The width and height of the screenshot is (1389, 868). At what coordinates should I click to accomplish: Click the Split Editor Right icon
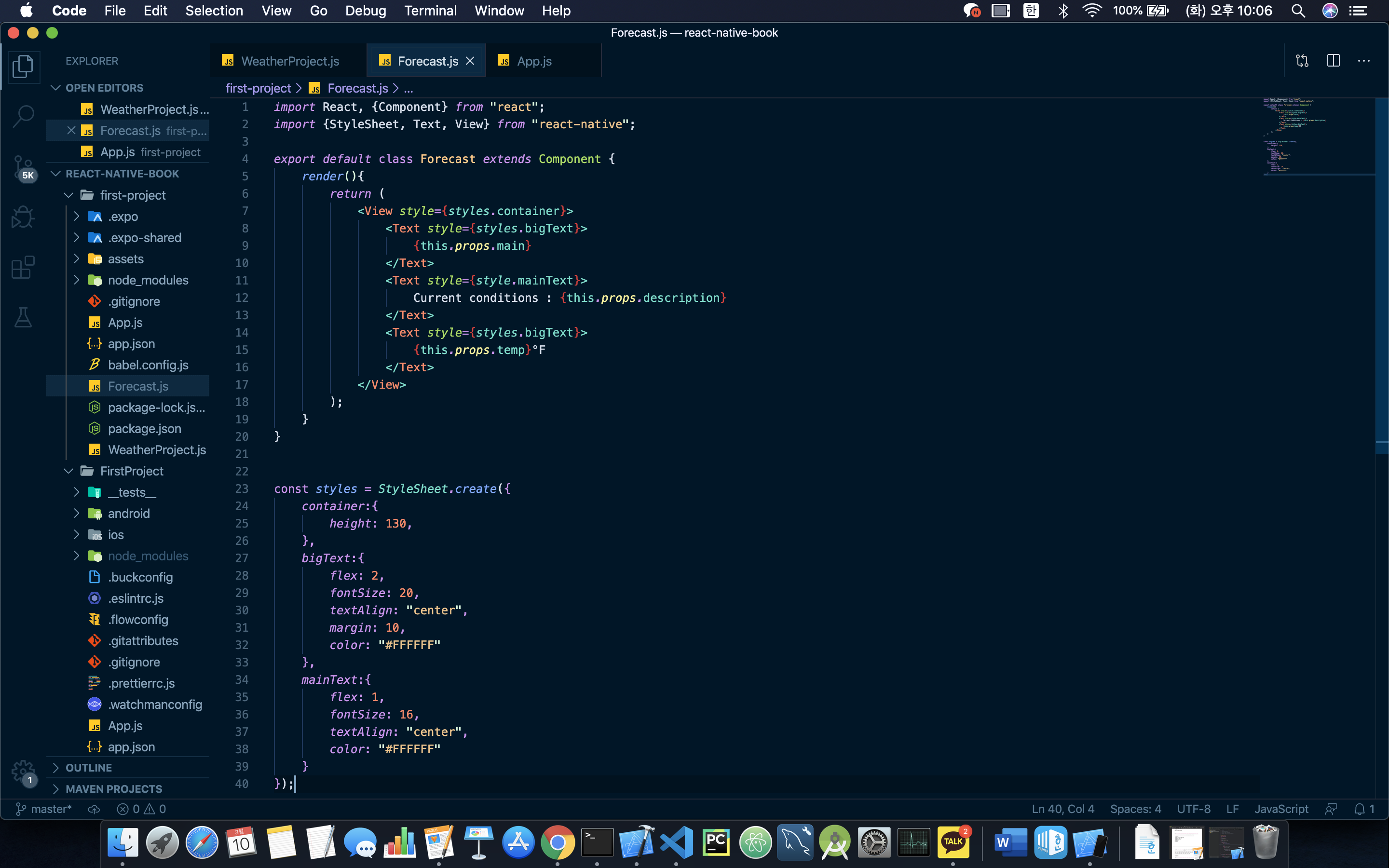1333,61
